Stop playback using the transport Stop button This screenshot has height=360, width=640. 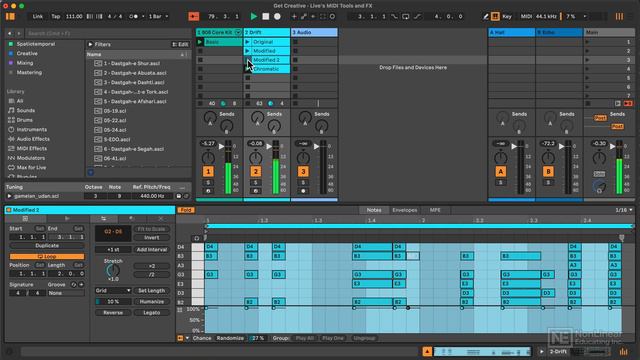point(266,16)
